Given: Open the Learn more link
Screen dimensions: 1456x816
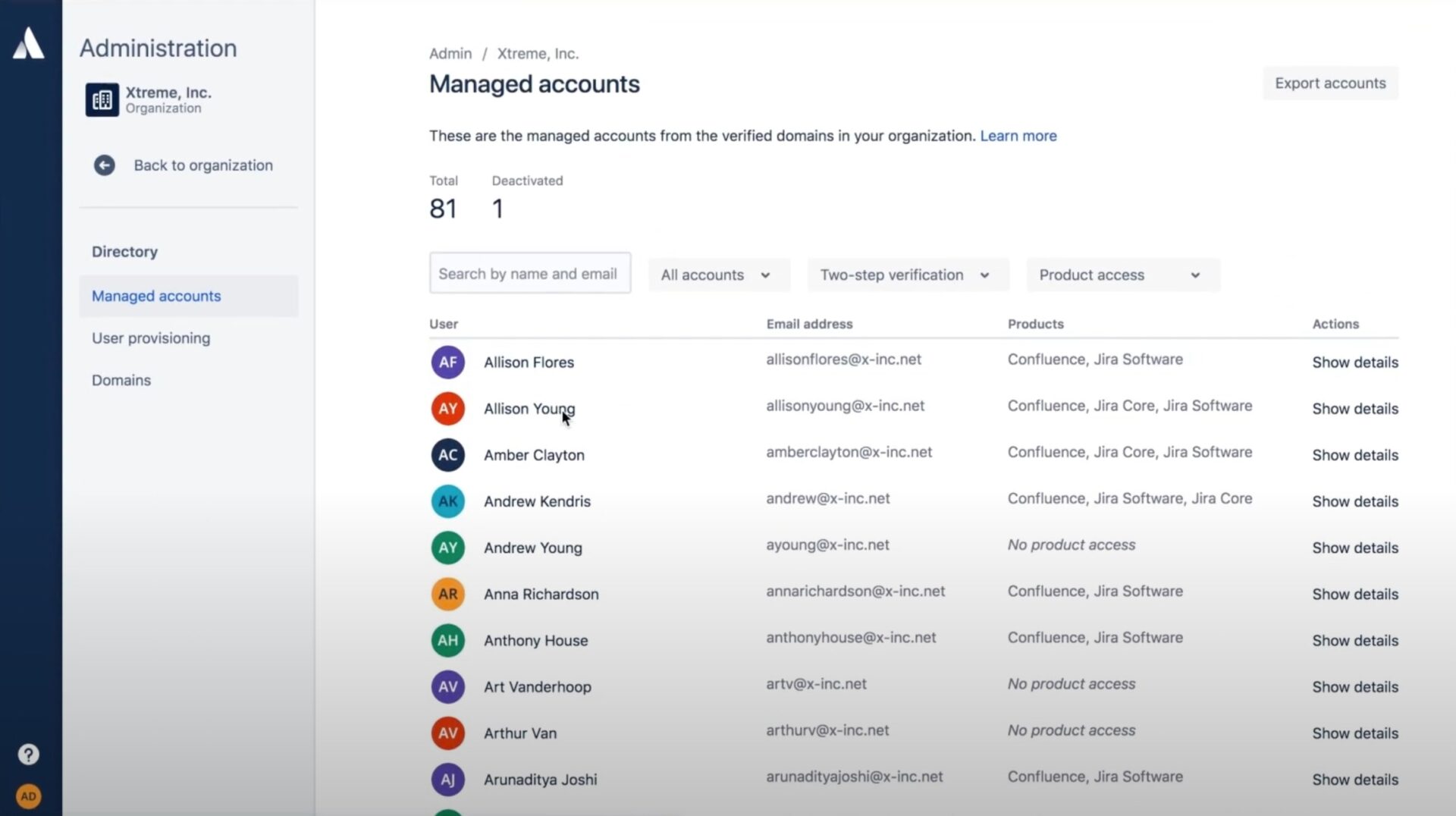Looking at the screenshot, I should point(1018,136).
